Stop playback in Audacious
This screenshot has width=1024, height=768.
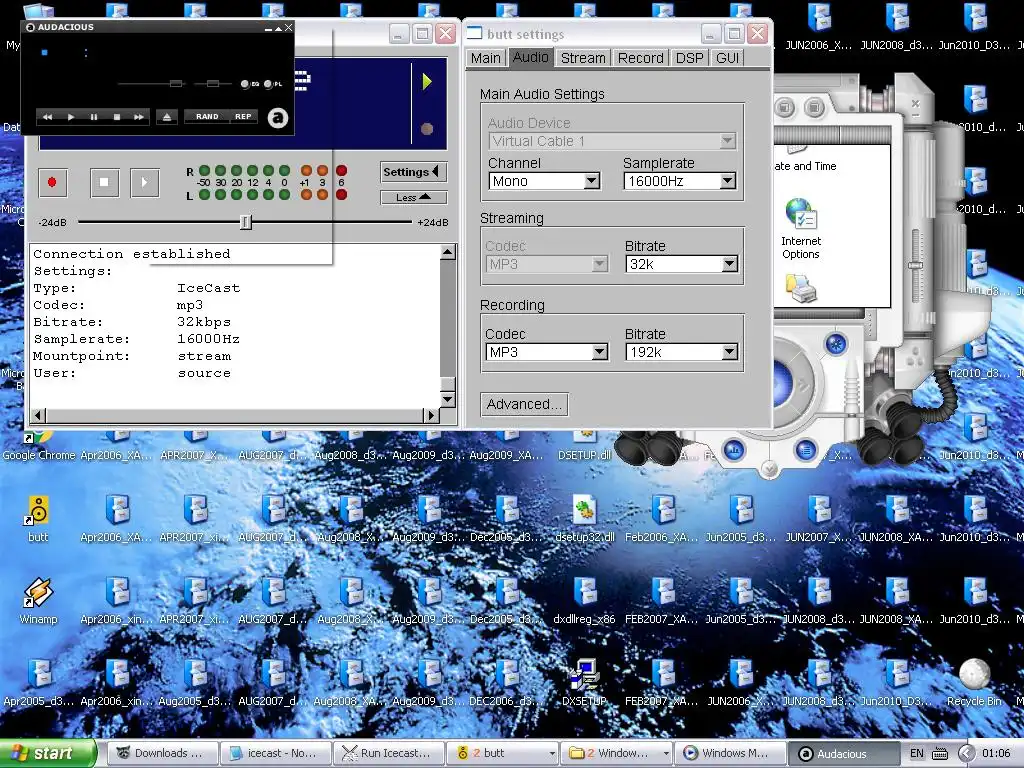coord(116,117)
